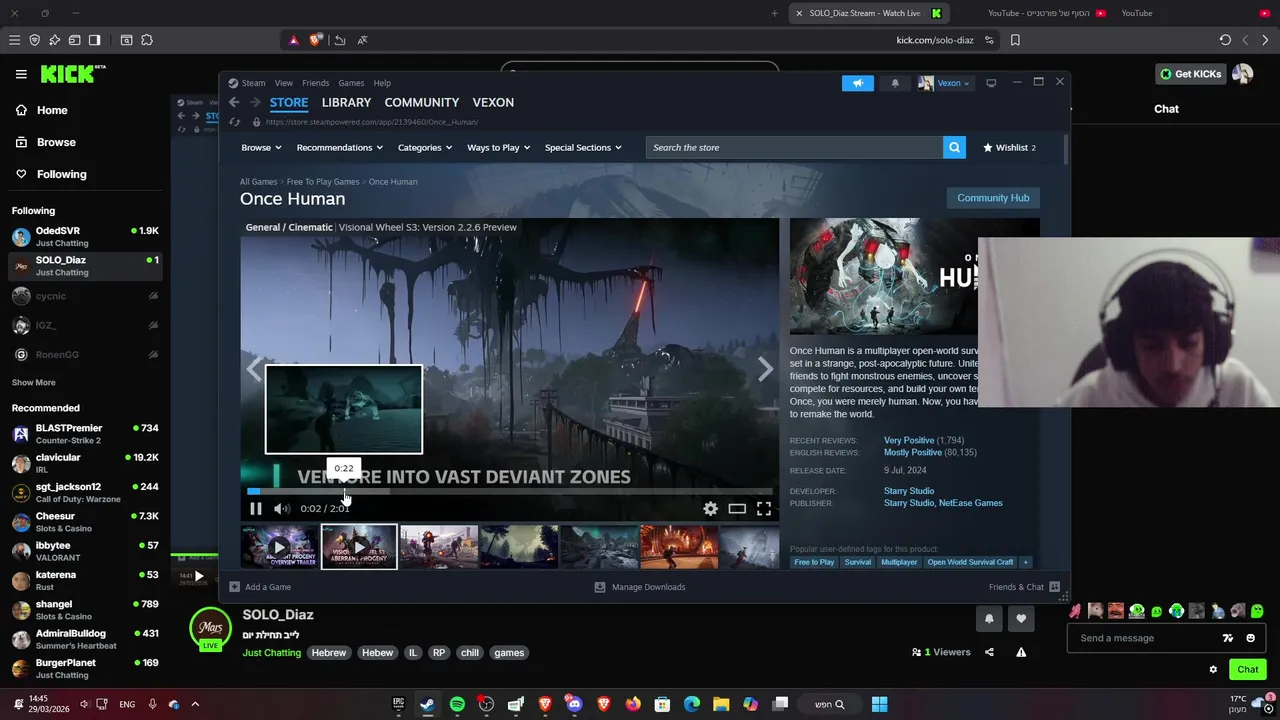This screenshot has height=720, width=1280.
Task: Expand the Browse dropdown
Action: tap(261, 147)
